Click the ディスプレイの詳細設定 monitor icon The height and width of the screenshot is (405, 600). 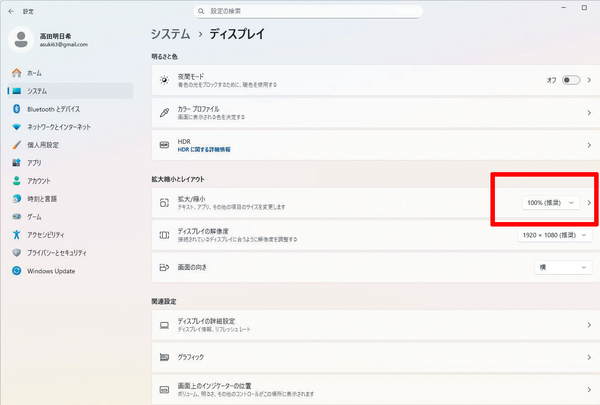164,325
